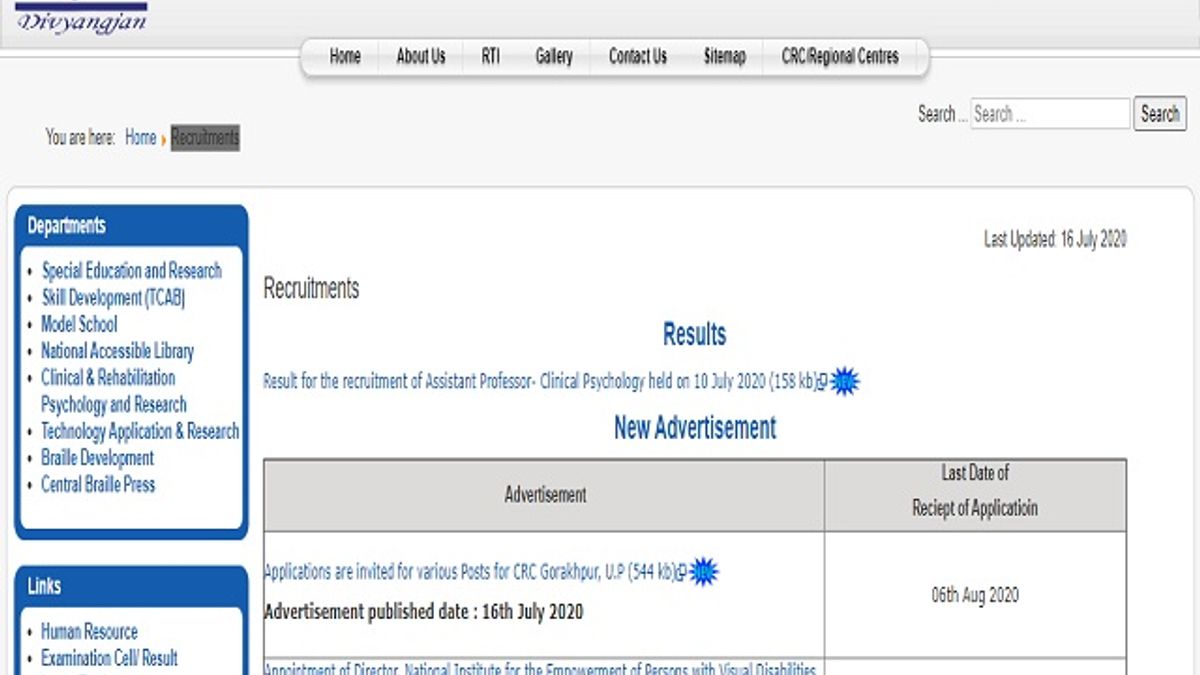
Task: Go to the Gallery menu item
Action: [x=554, y=57]
